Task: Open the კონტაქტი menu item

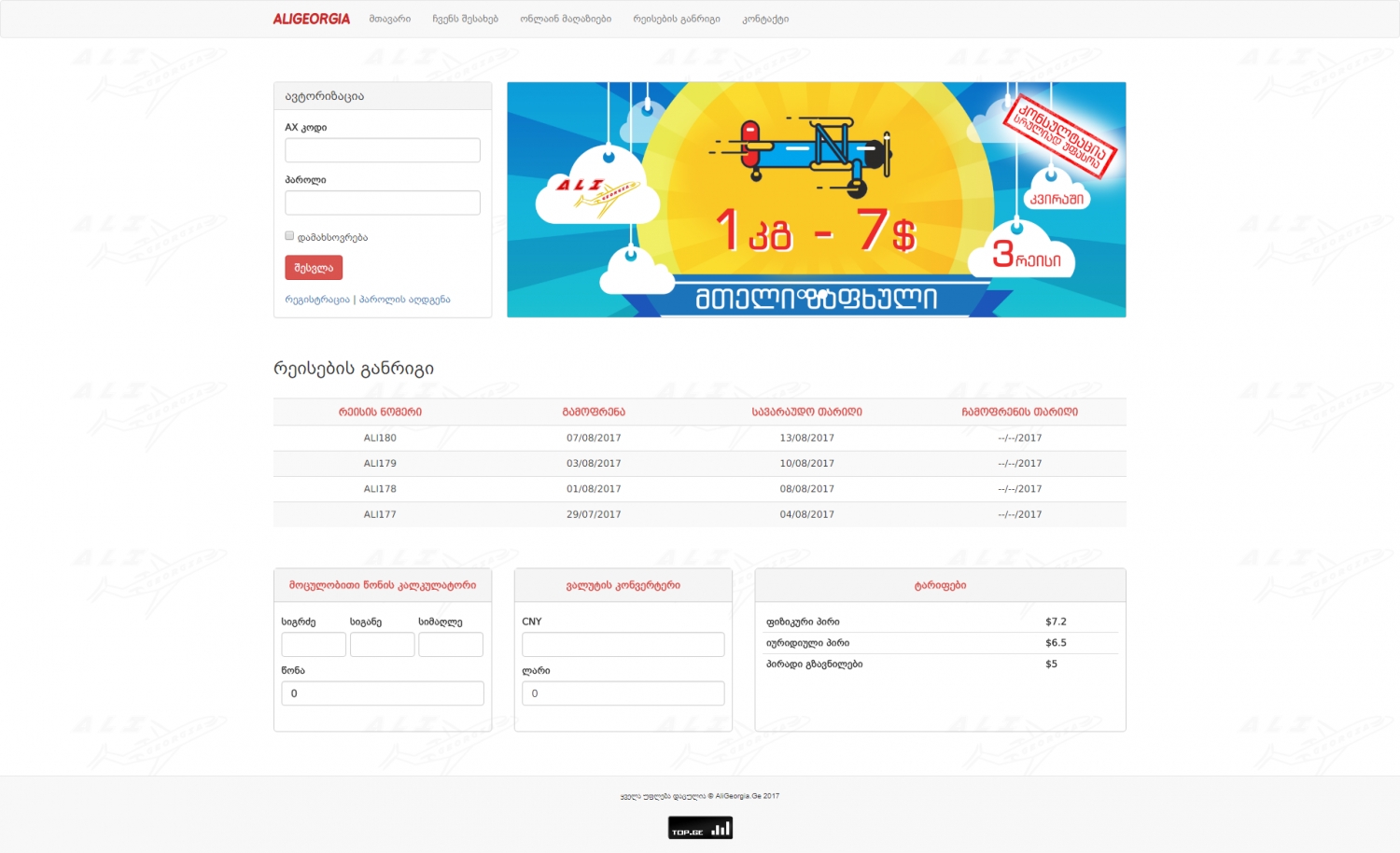Action: (x=765, y=19)
